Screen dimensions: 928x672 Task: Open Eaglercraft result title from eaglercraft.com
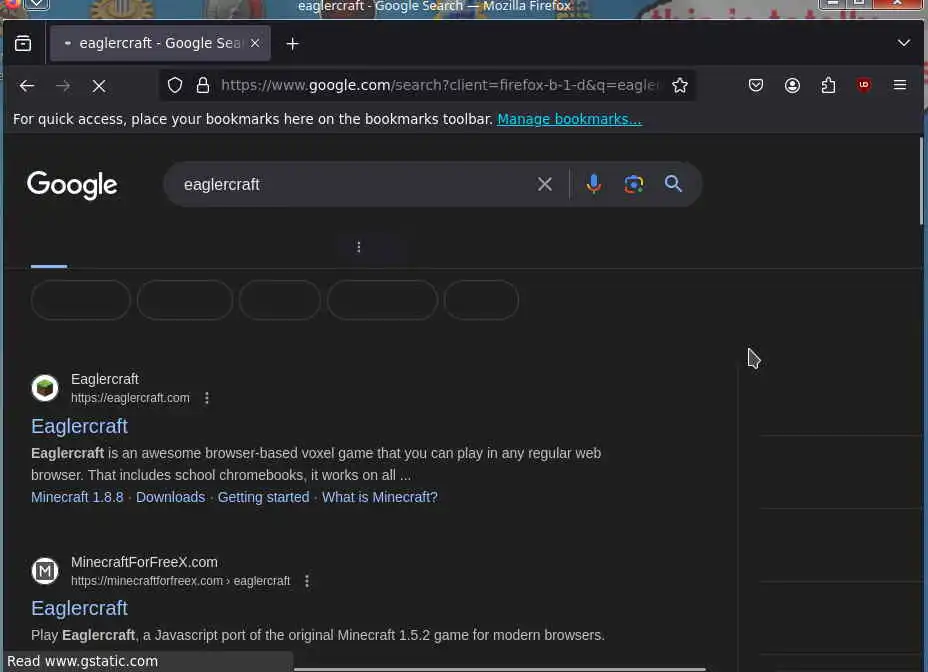click(x=79, y=426)
